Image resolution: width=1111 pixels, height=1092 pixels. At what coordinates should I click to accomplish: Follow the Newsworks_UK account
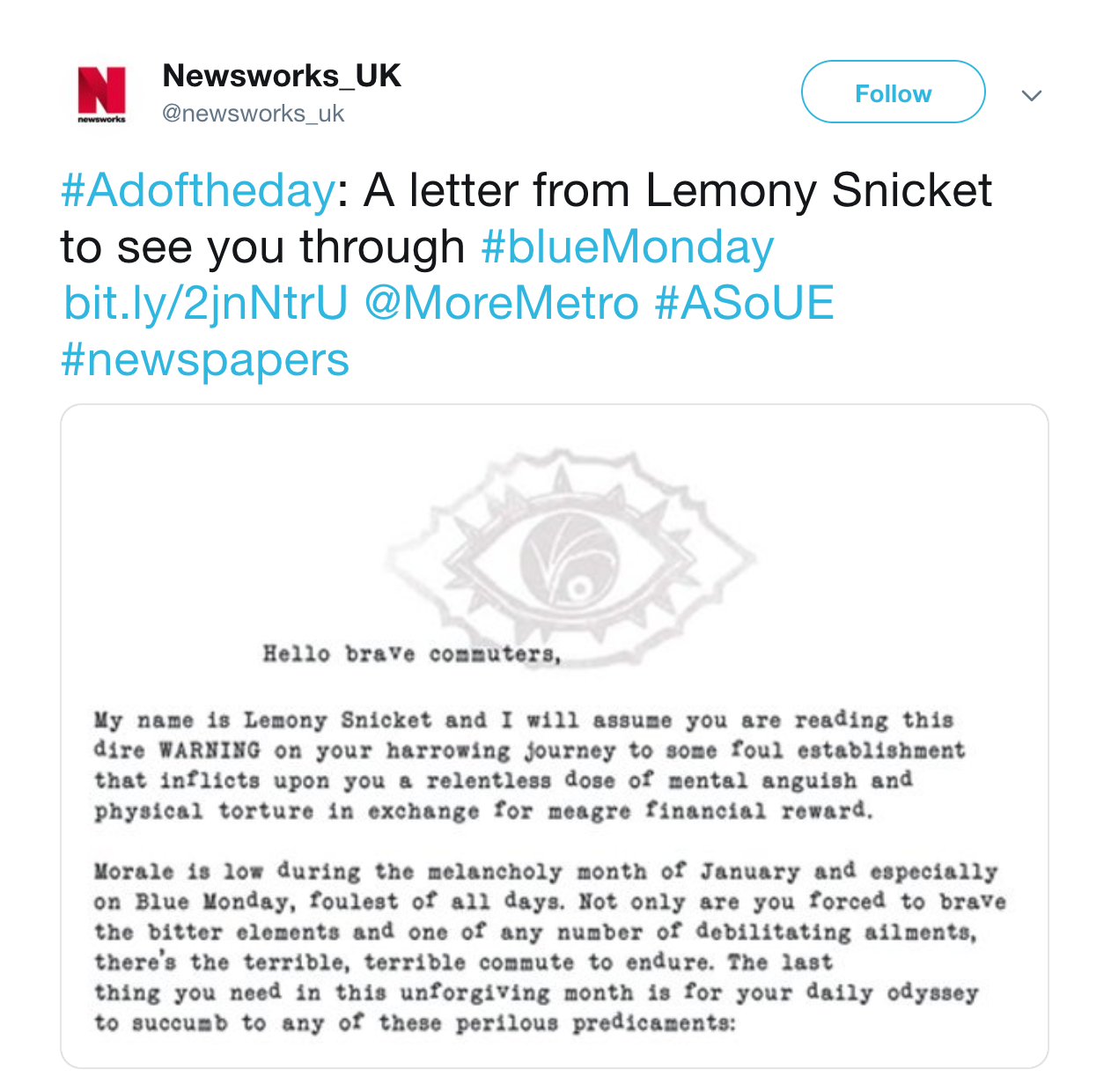(893, 92)
